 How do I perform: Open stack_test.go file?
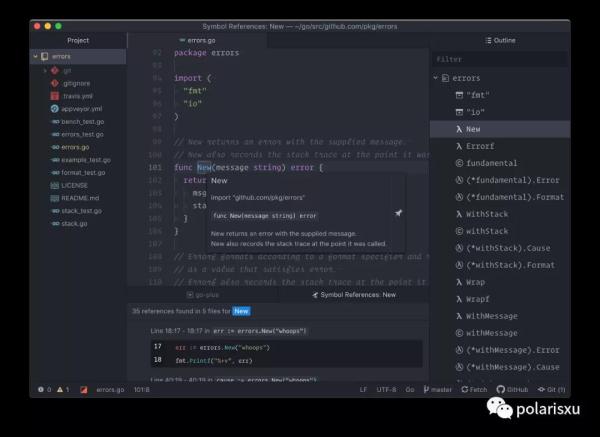coord(82,211)
